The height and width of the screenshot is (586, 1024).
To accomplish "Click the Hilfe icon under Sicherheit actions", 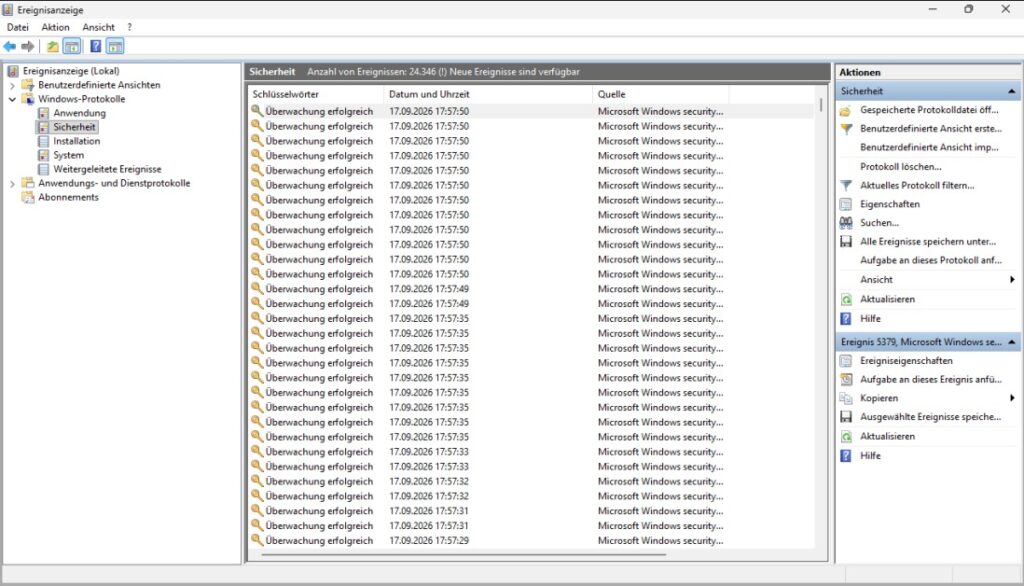I will 846,319.
